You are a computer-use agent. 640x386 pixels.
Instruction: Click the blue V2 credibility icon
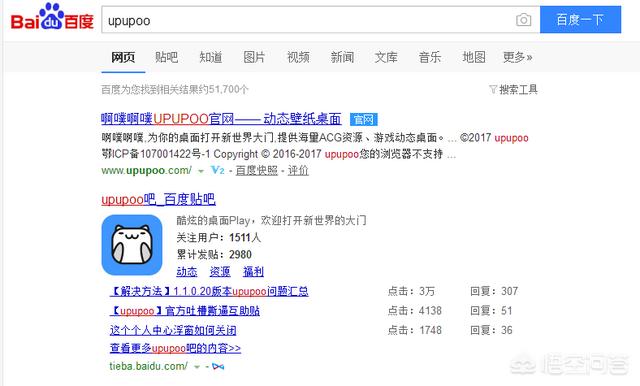click(x=218, y=170)
